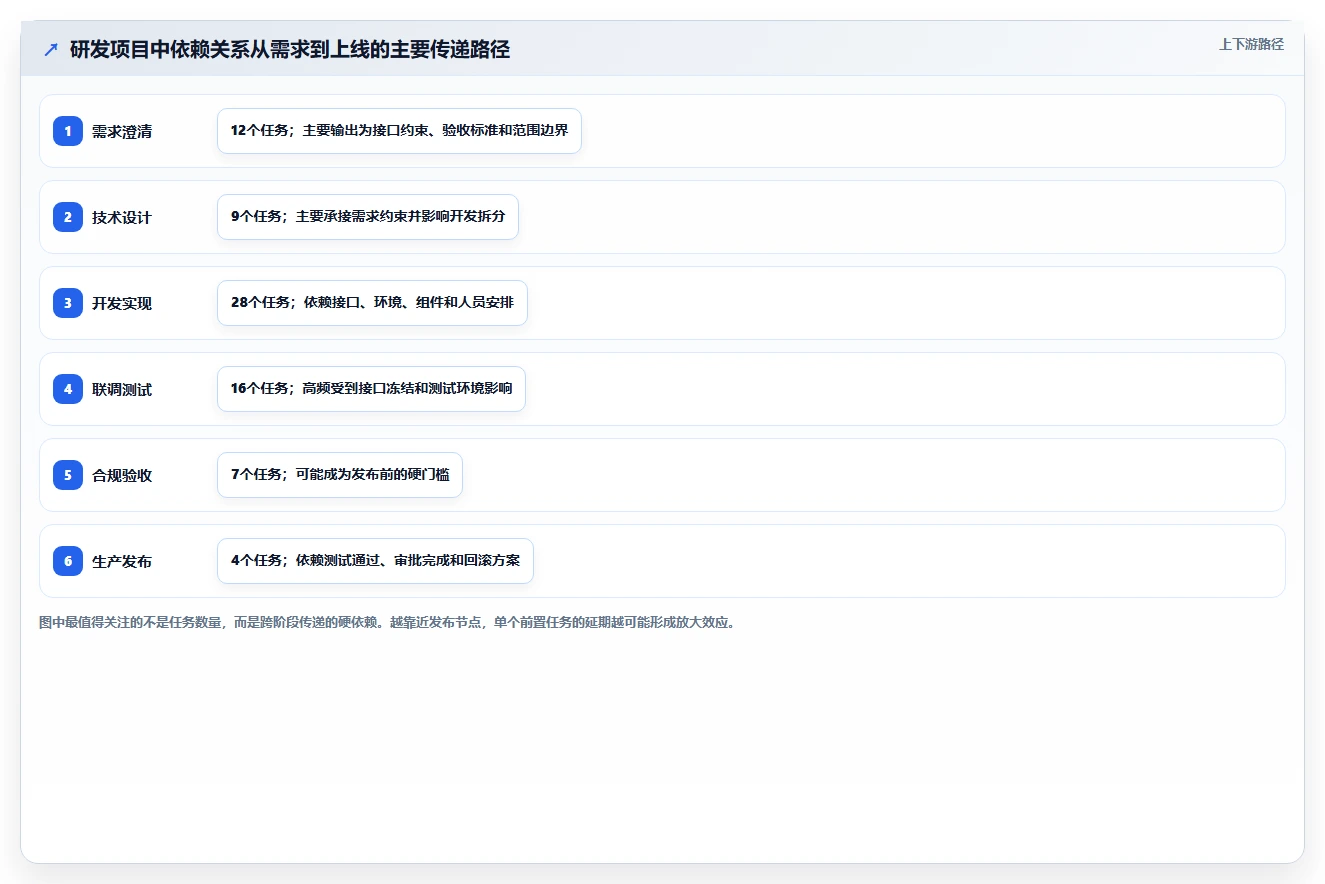
Task: Click the 联调测试 stage label
Action: click(x=122, y=389)
